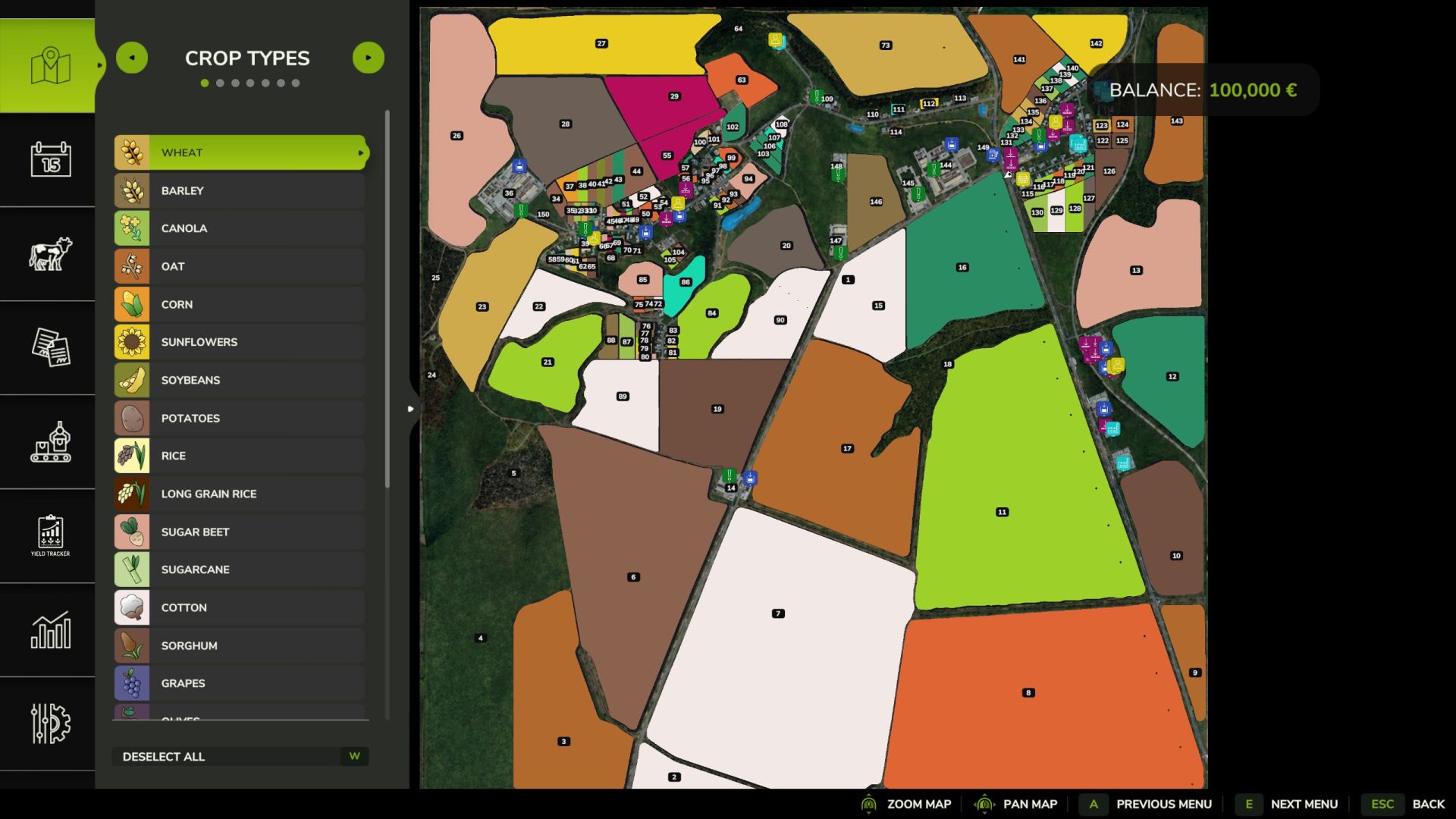Toggle the Canola crop filter
The width and height of the screenshot is (1456, 819).
240,228
